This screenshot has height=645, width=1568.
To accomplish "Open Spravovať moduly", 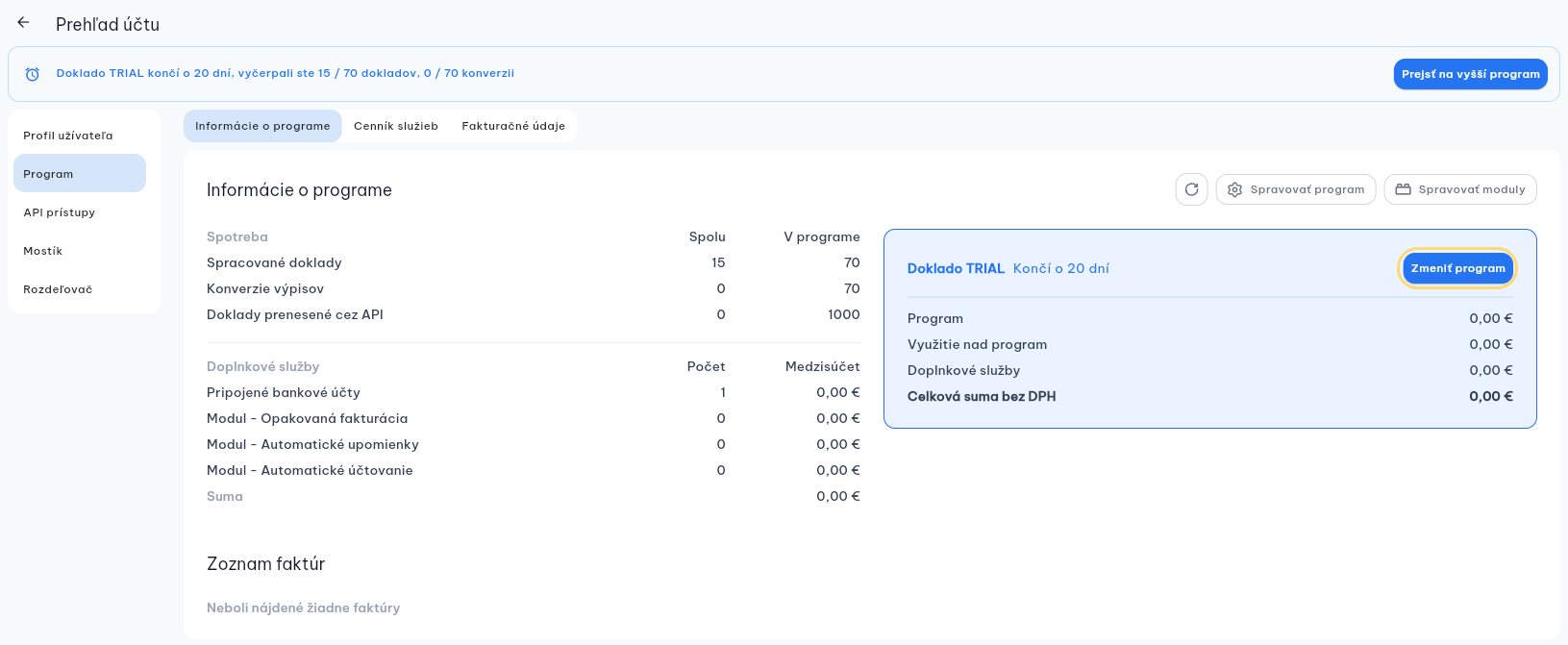I will [1460, 189].
